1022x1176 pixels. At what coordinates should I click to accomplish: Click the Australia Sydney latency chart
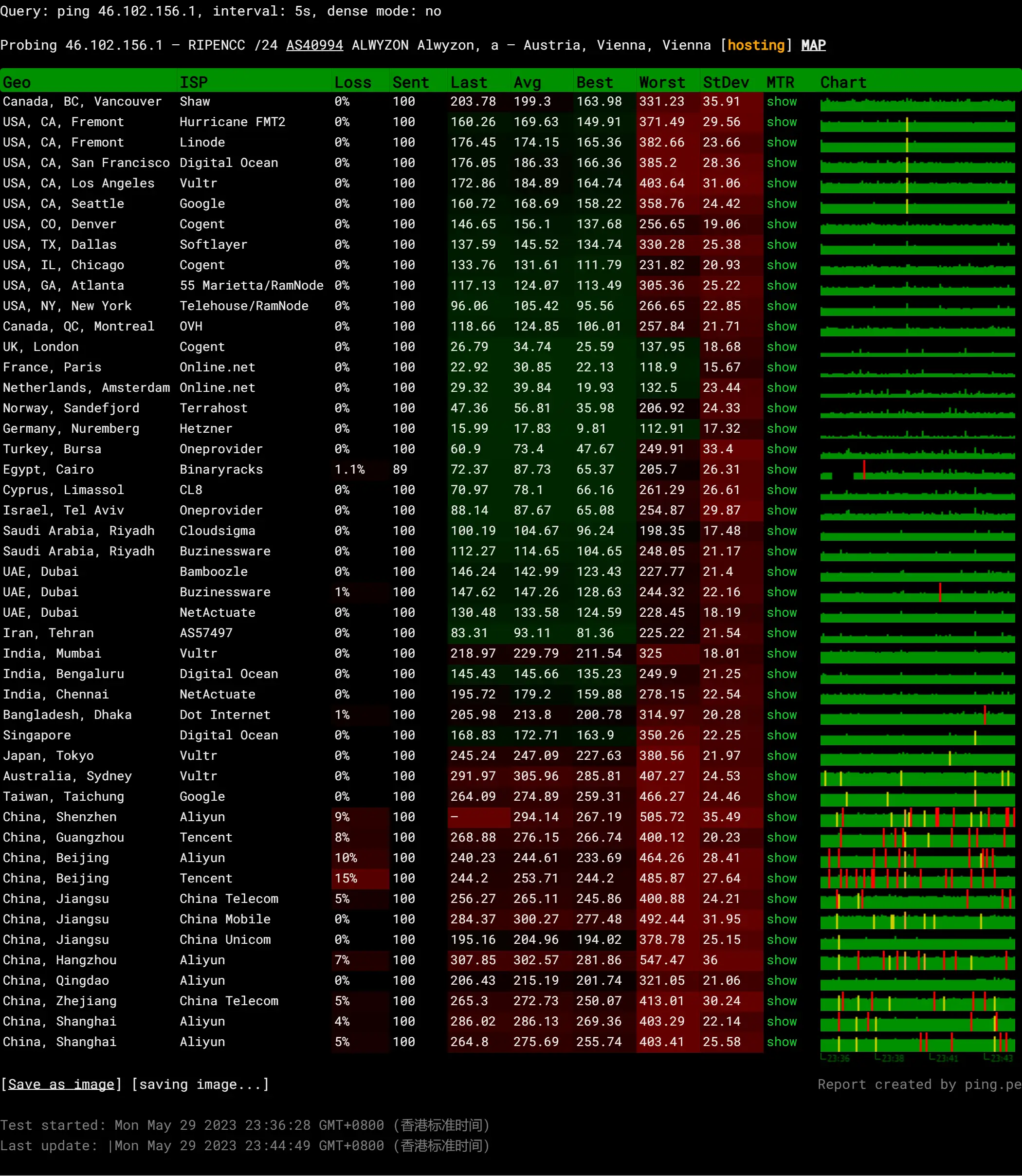tap(917, 776)
